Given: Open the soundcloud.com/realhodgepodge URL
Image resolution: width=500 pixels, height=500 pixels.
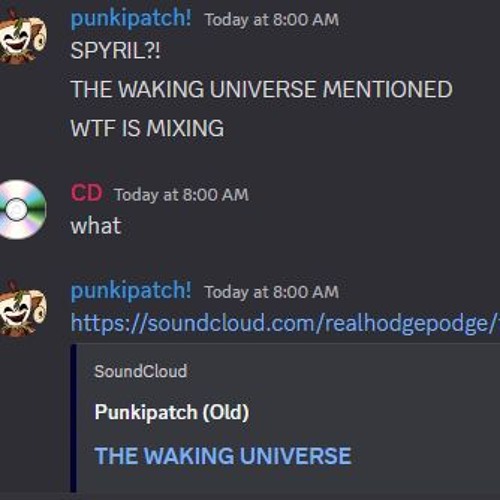Looking at the screenshot, I should coord(285,323).
